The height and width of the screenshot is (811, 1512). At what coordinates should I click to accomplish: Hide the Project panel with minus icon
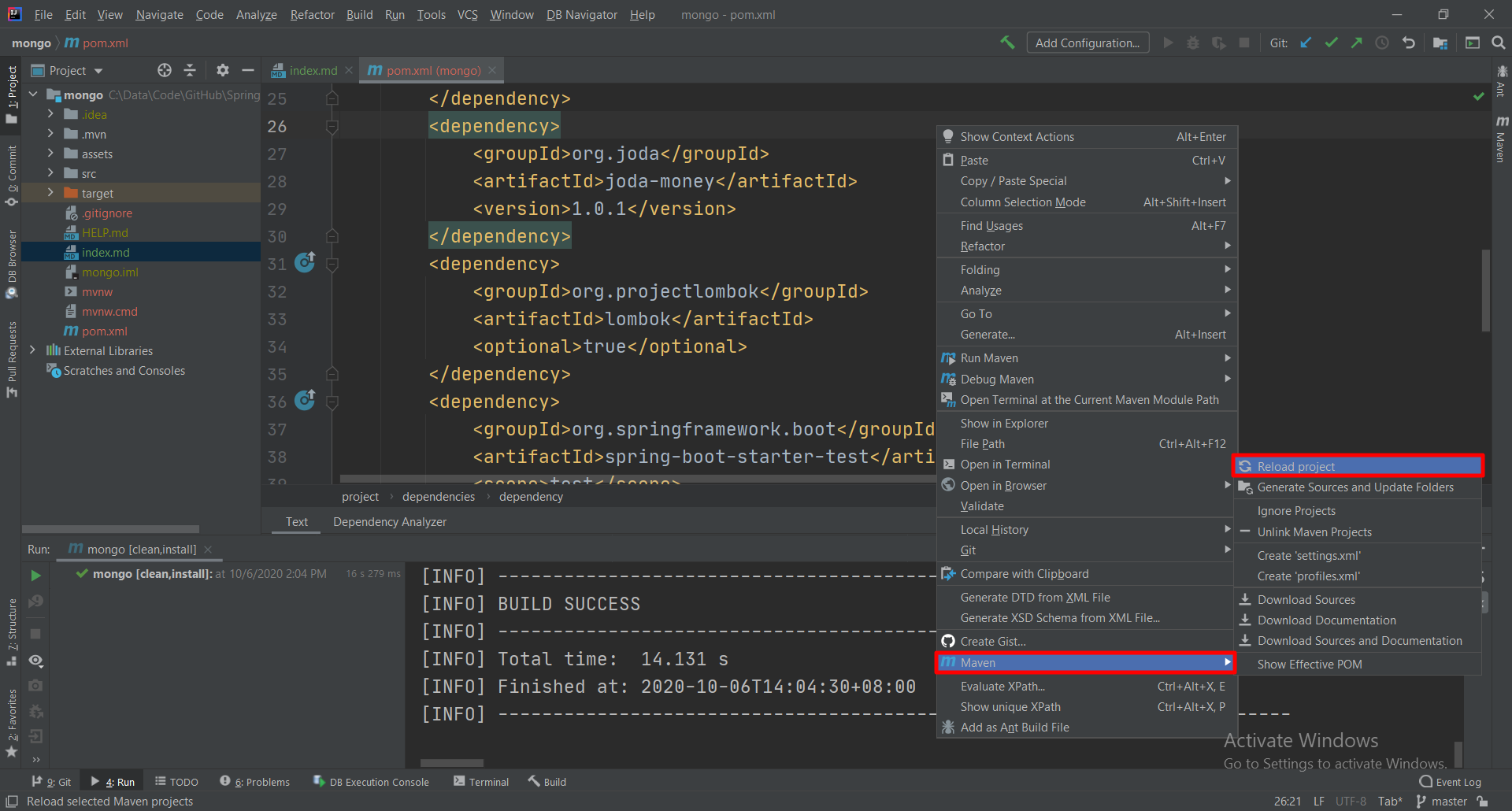pyautogui.click(x=248, y=70)
